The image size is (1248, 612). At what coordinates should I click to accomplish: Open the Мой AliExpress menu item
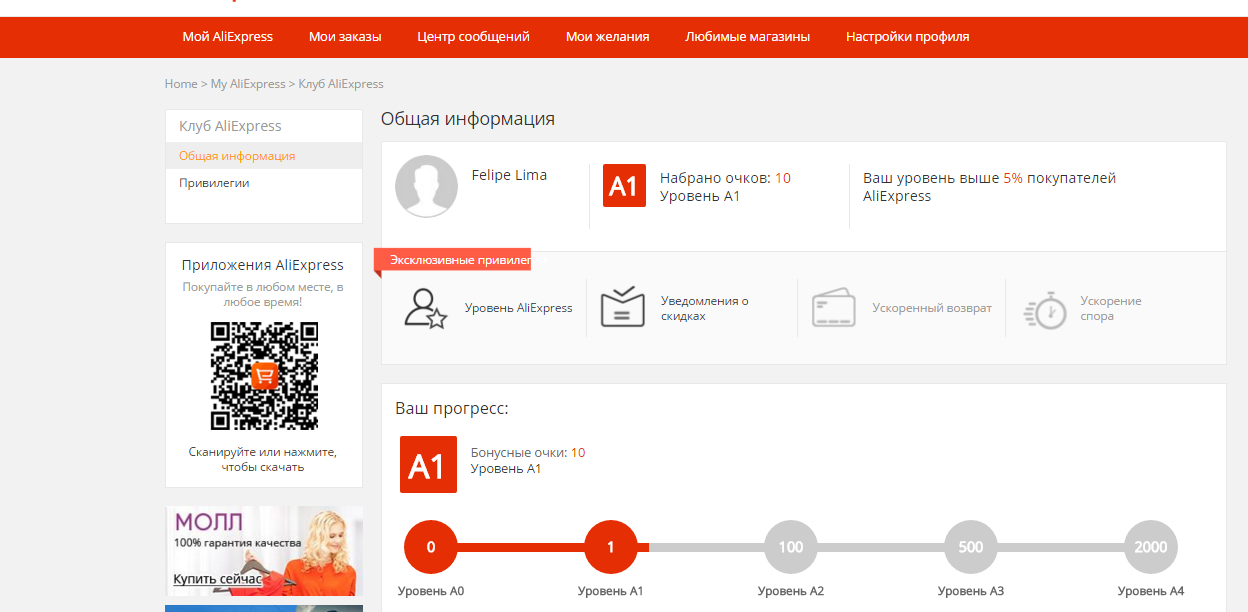click(x=227, y=37)
